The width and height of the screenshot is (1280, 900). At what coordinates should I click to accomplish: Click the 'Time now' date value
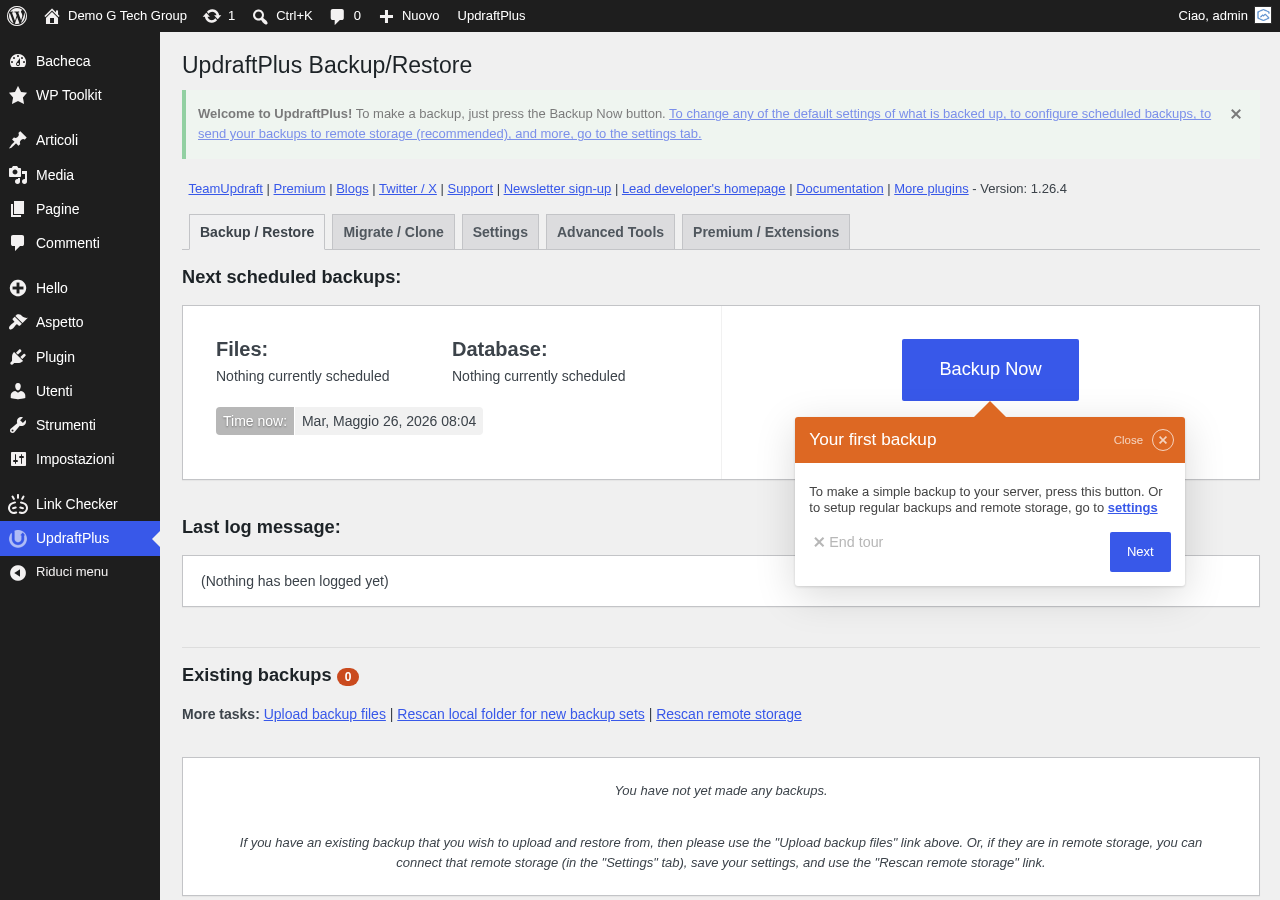[389, 421]
